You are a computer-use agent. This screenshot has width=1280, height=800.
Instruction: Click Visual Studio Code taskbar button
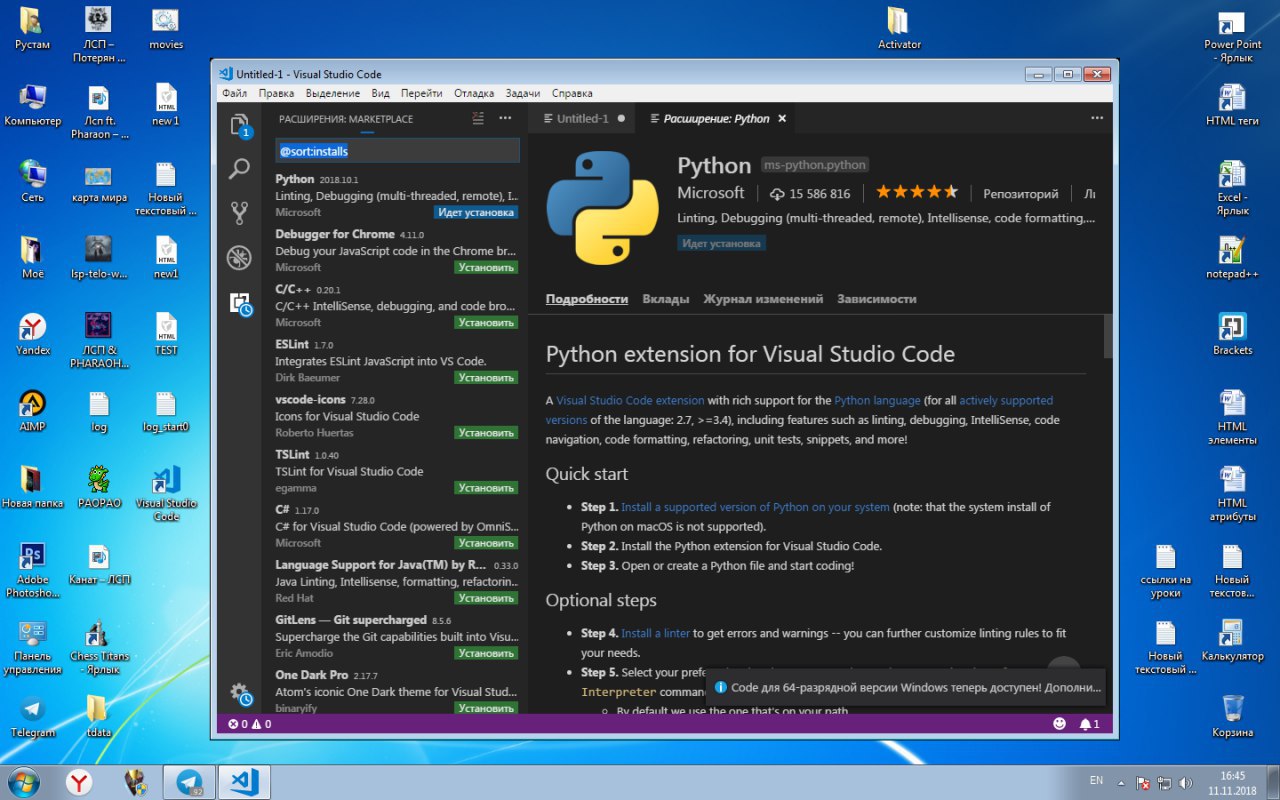pyautogui.click(x=244, y=781)
